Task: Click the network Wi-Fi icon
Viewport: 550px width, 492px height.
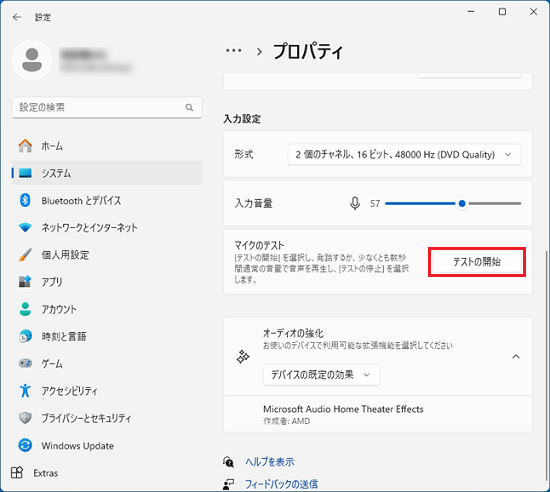Action: (x=25, y=228)
